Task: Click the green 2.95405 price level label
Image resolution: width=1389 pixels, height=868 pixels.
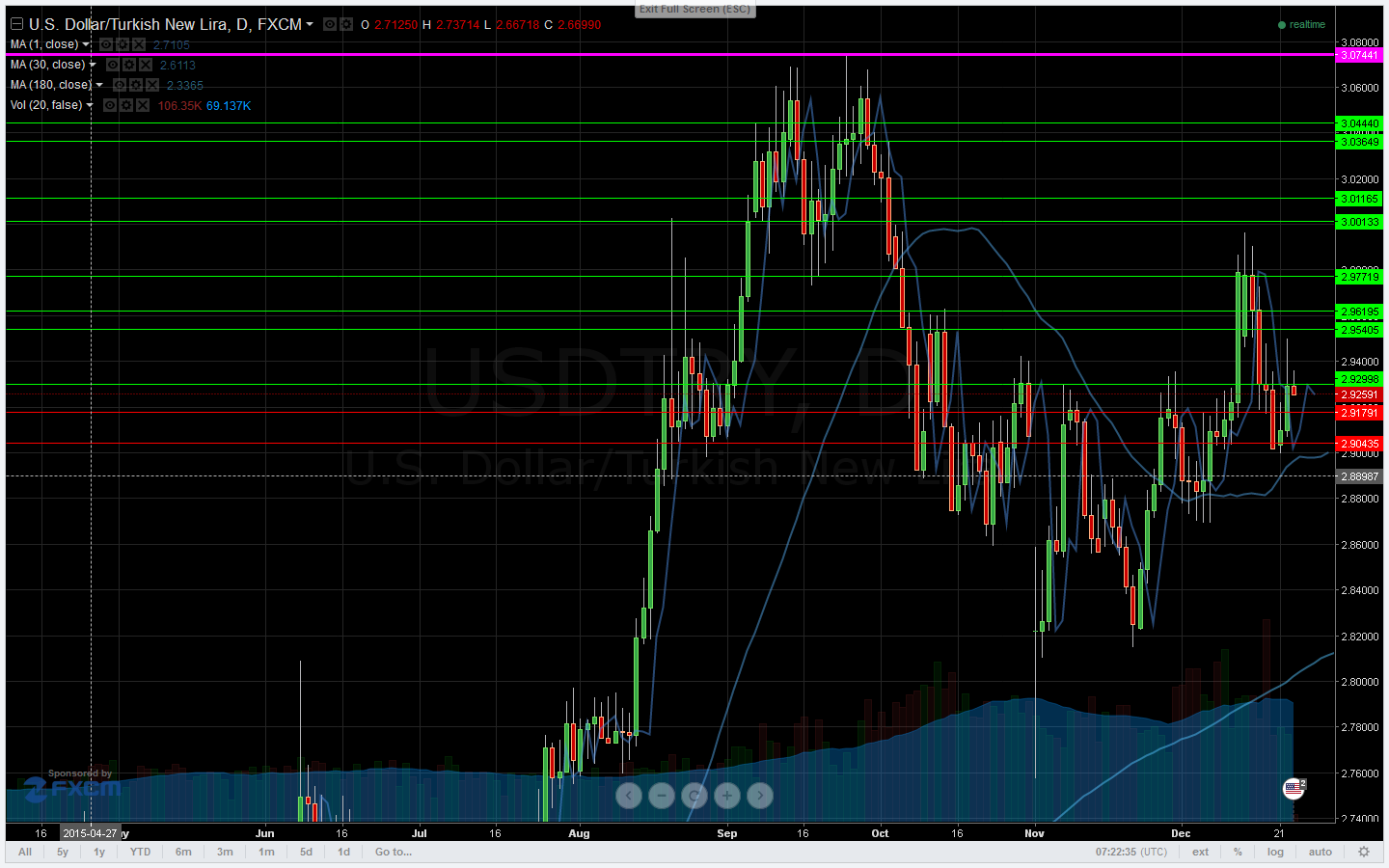Action: pyautogui.click(x=1359, y=330)
